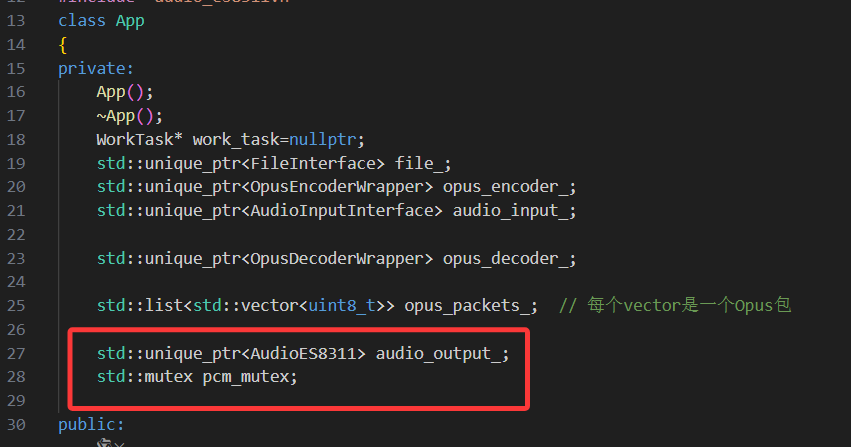
Task: Click line number 18 in the gutter
Action: [x=16, y=140]
